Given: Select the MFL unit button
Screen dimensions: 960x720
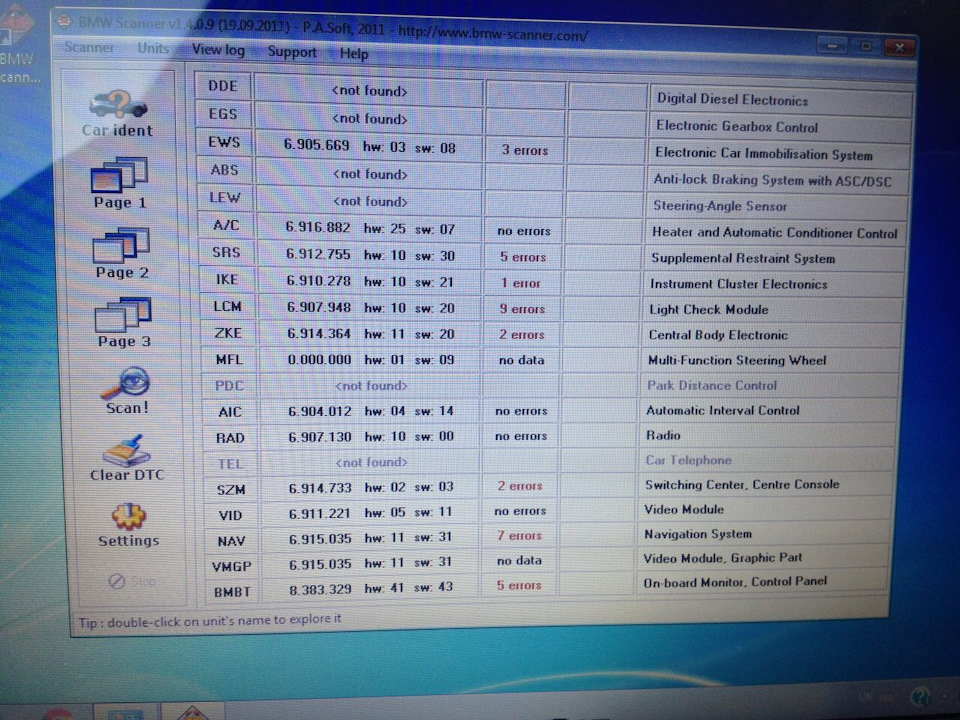Looking at the screenshot, I should coord(229,360).
